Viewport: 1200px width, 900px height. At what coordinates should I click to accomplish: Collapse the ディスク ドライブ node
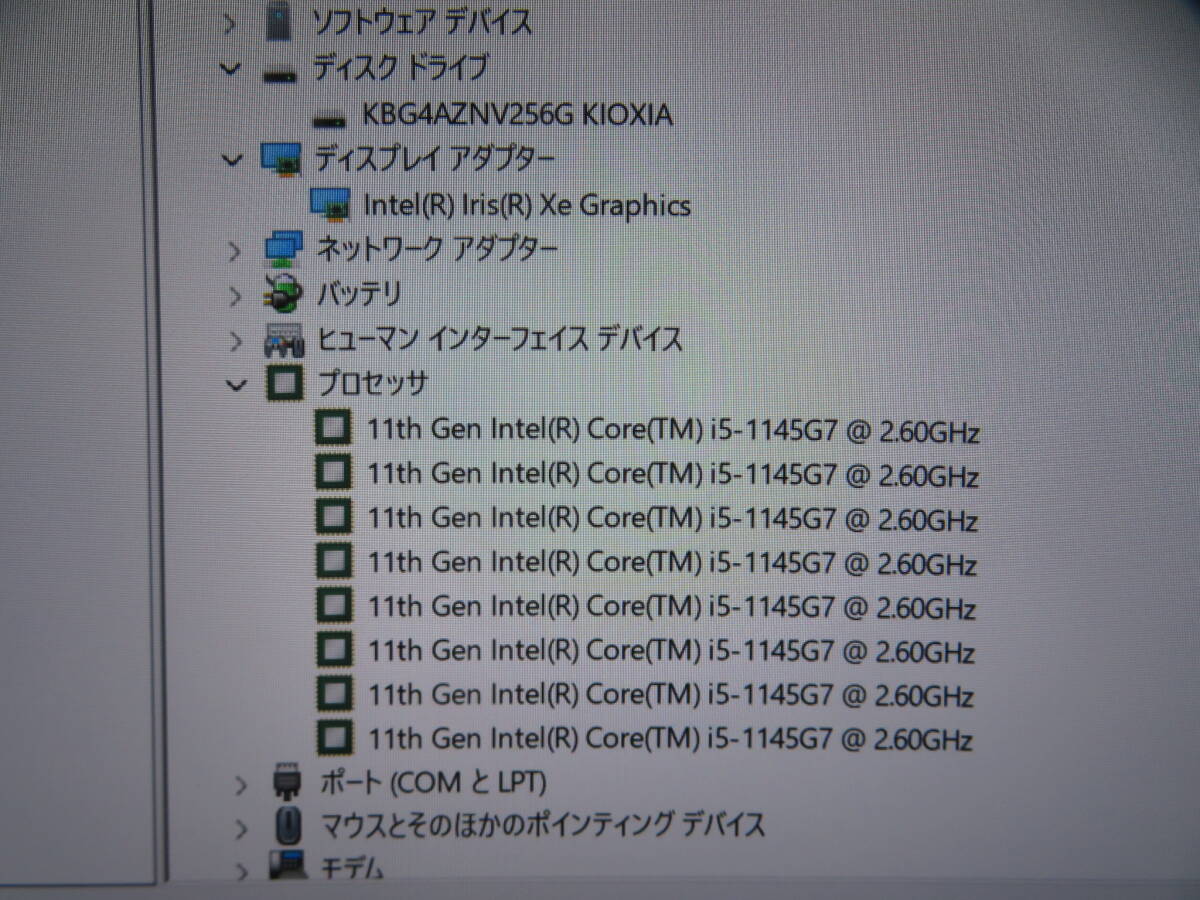tap(230, 70)
